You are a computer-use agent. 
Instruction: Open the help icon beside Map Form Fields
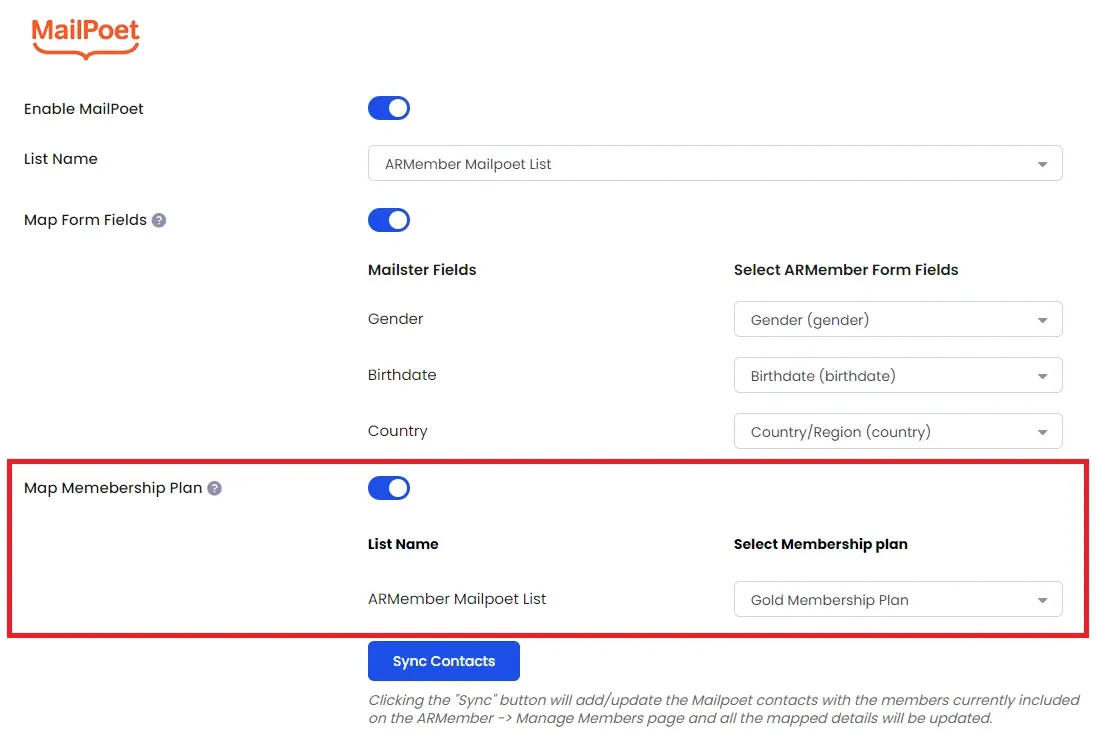(x=159, y=220)
